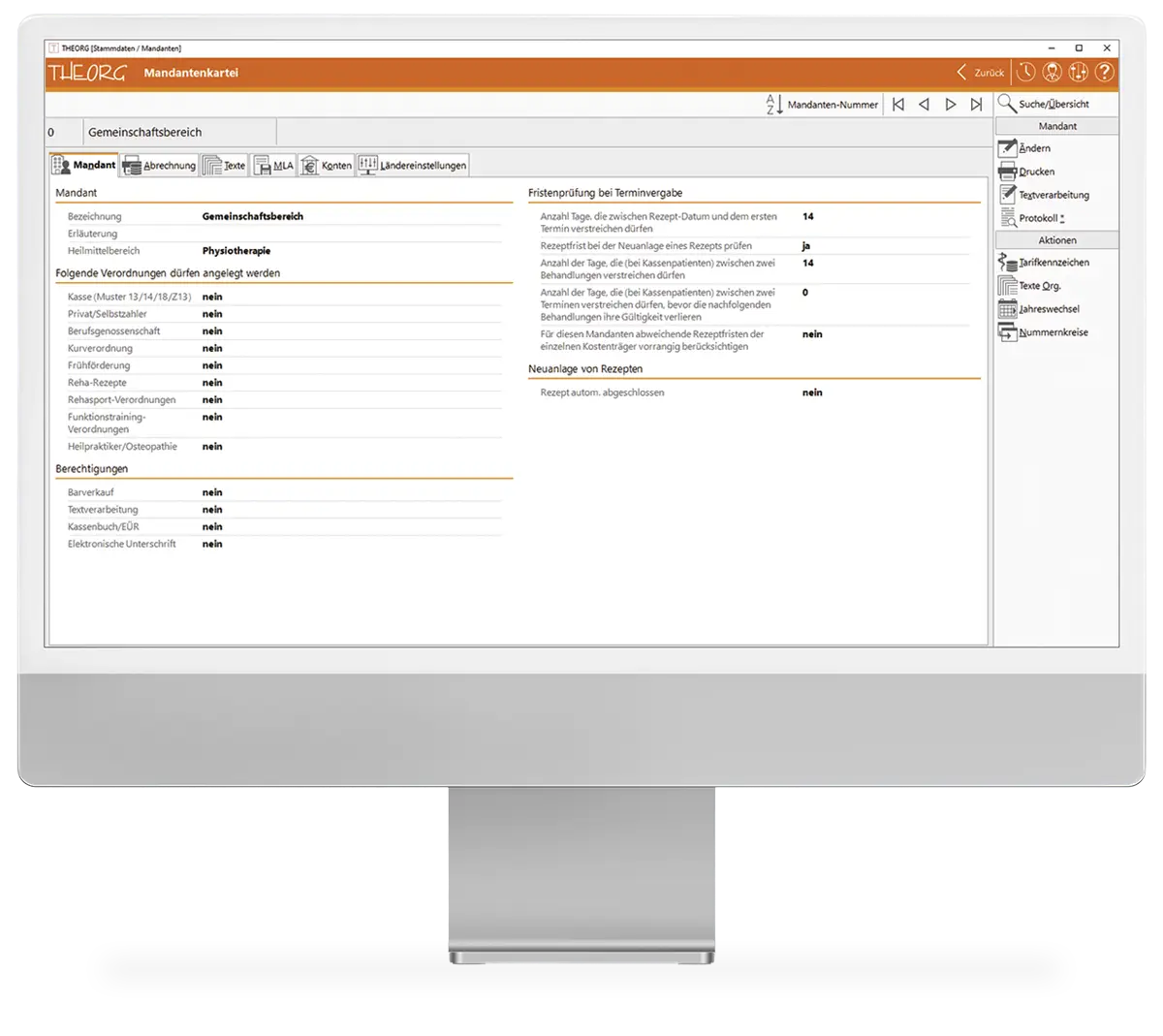Open the Protokoll log
Image resolution: width=1163 pixels, height=1036 pixels.
tap(1040, 218)
